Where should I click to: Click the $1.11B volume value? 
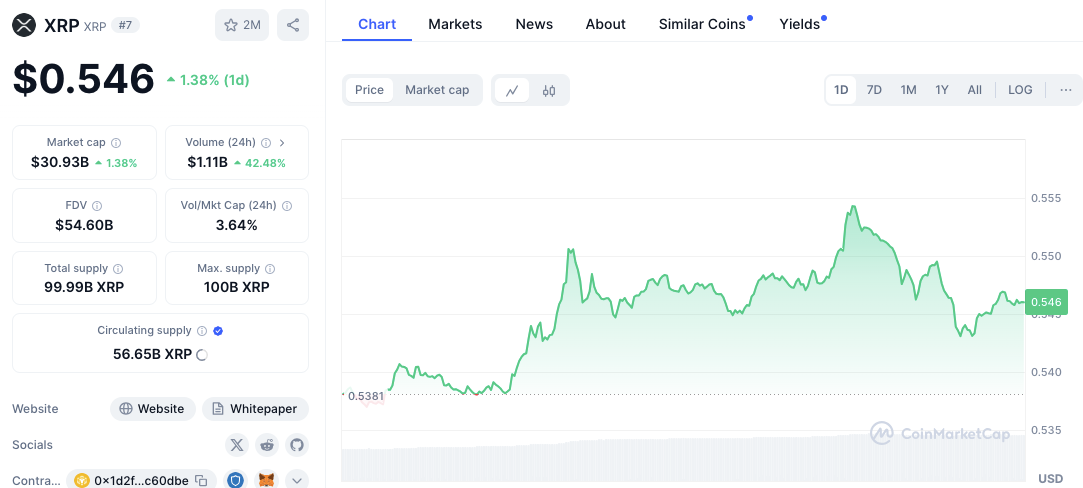207,163
